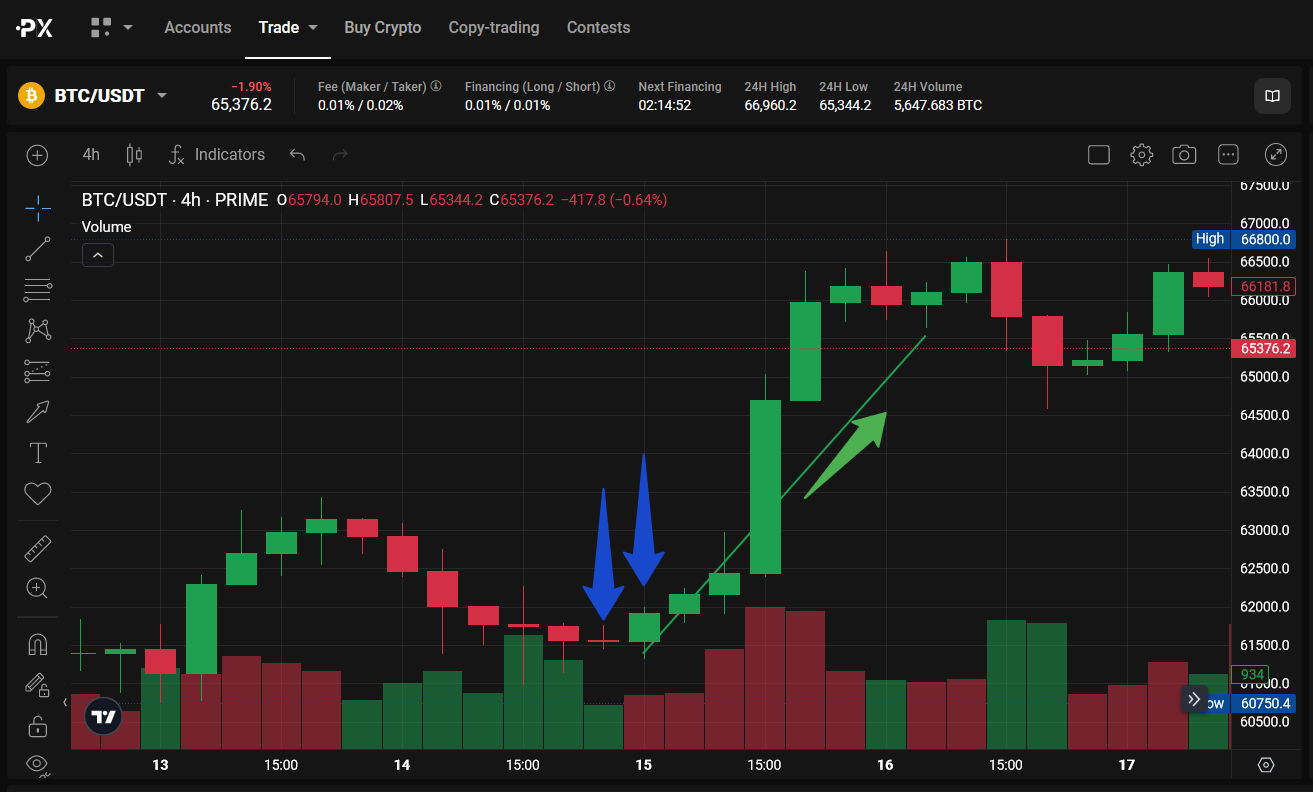Open the Accounts page

pos(197,27)
